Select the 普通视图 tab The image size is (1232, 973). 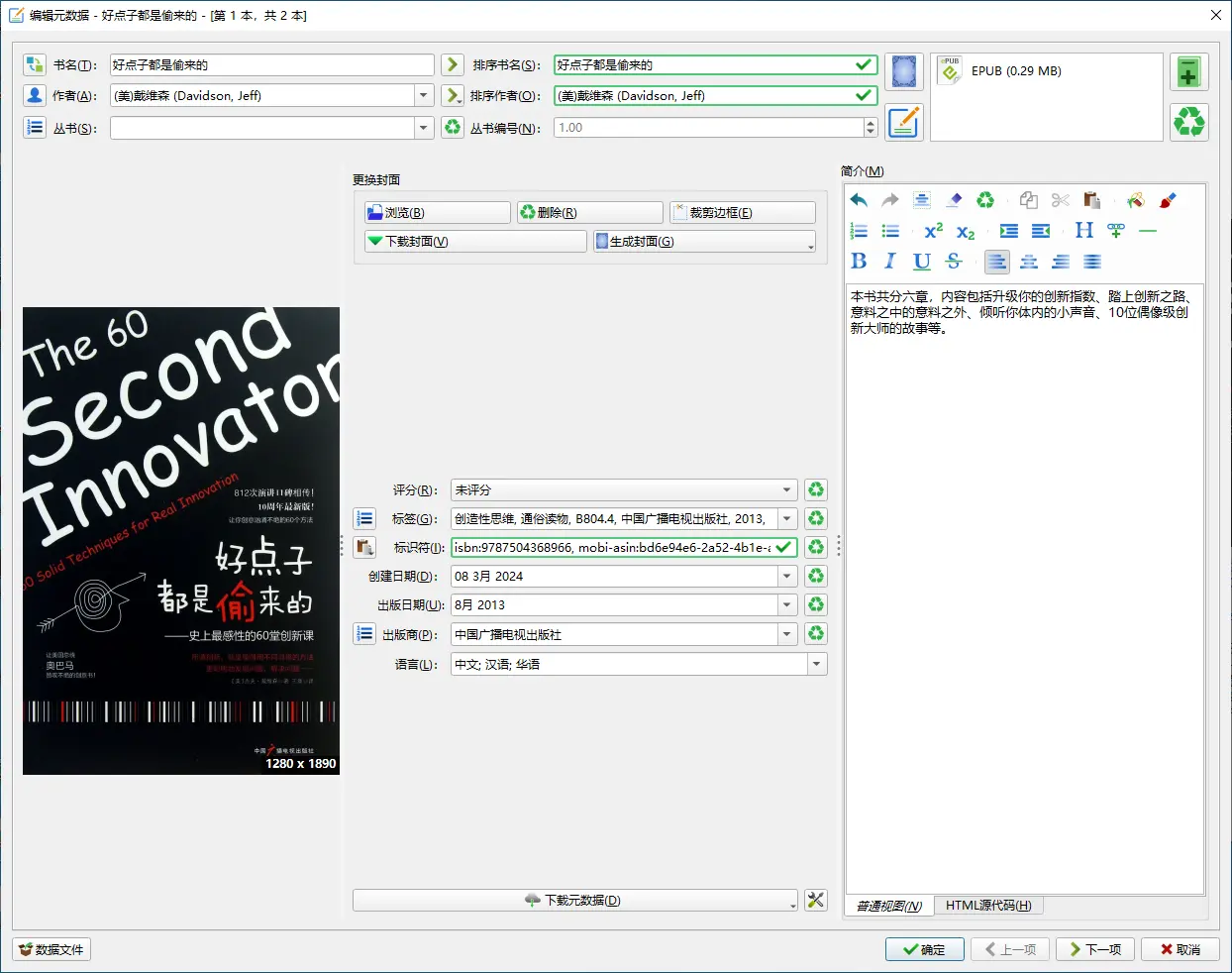(888, 906)
